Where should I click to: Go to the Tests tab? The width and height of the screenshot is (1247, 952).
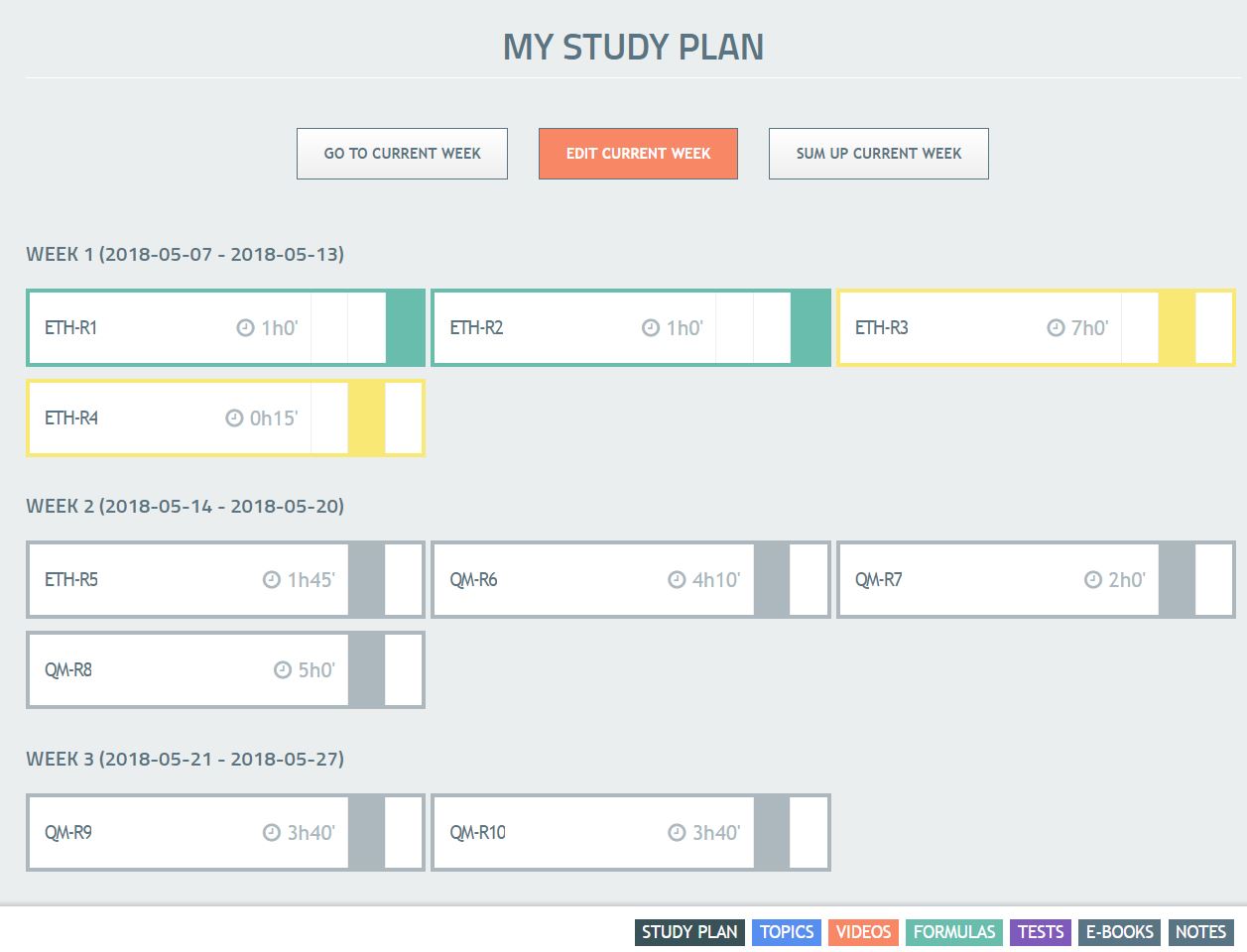(1041, 932)
